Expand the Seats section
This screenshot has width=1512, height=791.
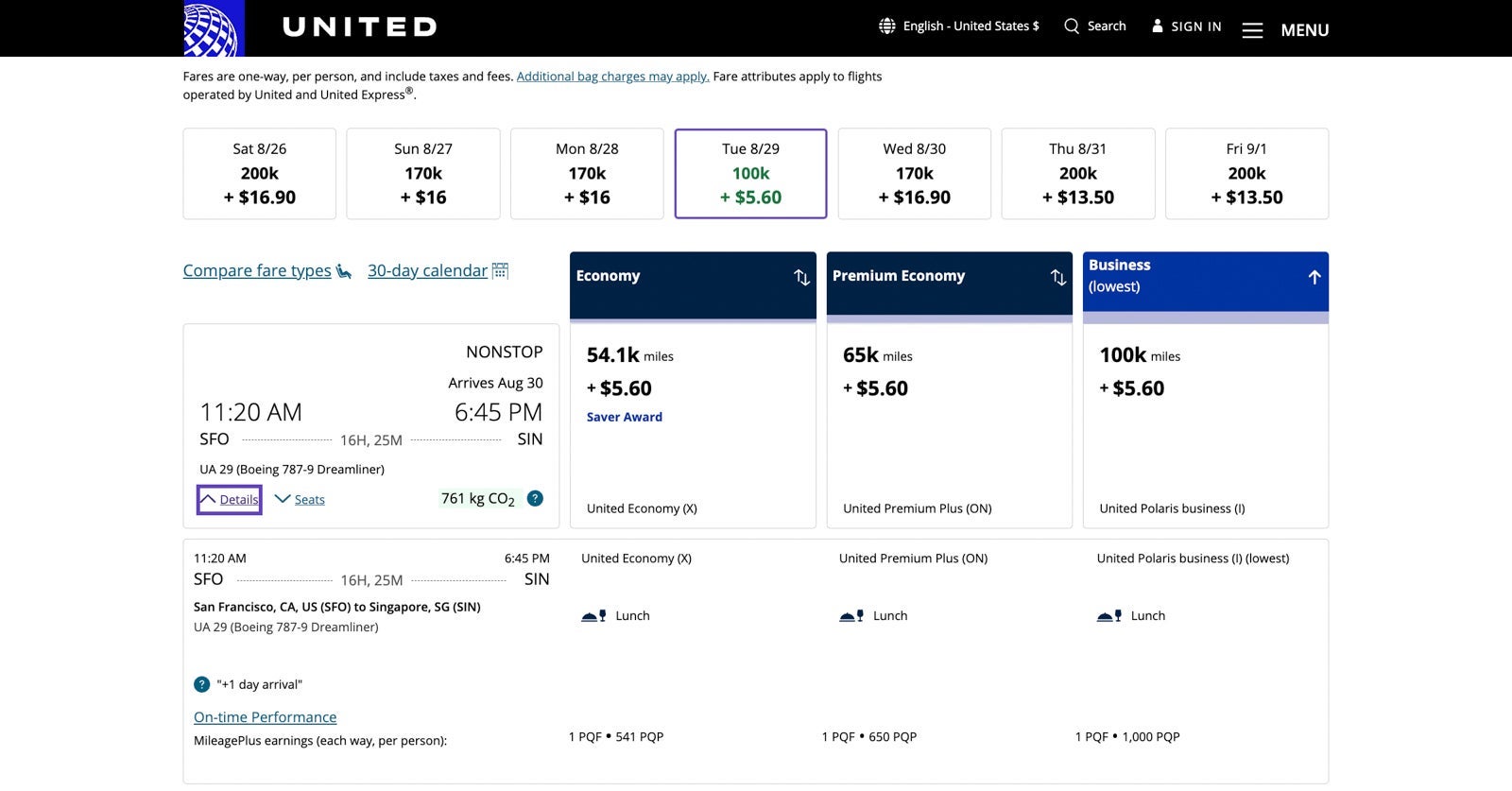300,499
